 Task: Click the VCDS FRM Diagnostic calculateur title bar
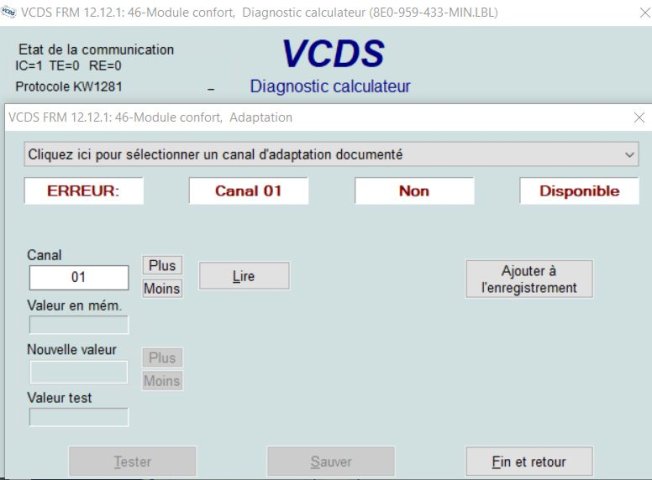[300, 13]
